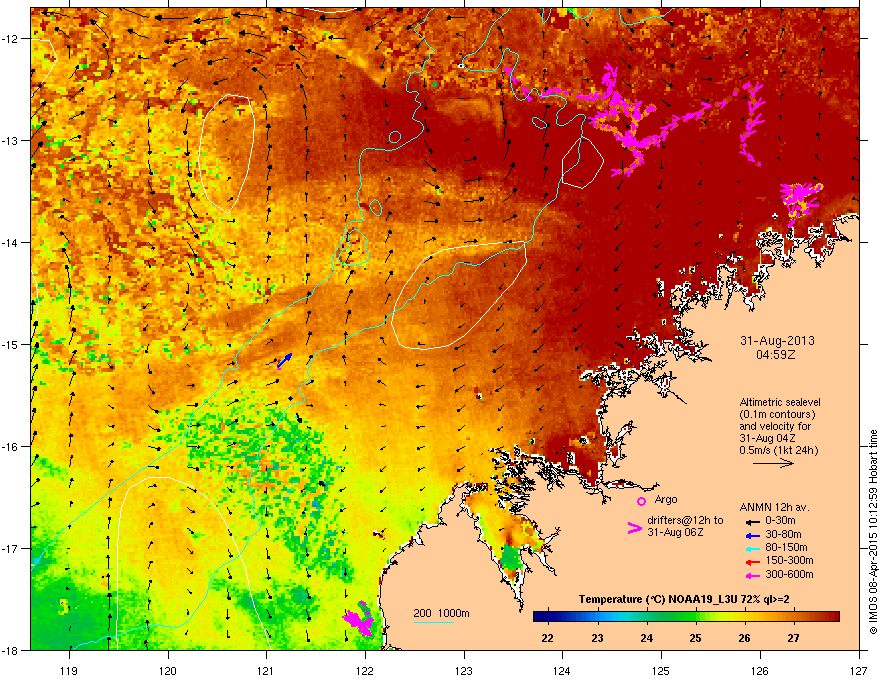Click the blue ANMN current arrow near 121E
The height and width of the screenshot is (680, 880).
tap(285, 360)
